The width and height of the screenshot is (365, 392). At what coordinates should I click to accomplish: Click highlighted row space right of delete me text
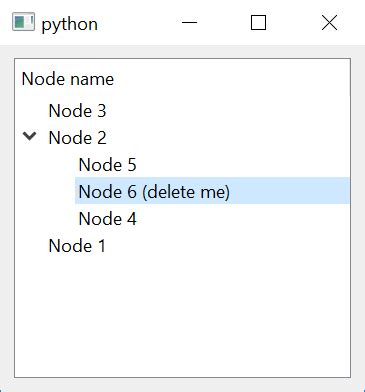click(x=289, y=191)
